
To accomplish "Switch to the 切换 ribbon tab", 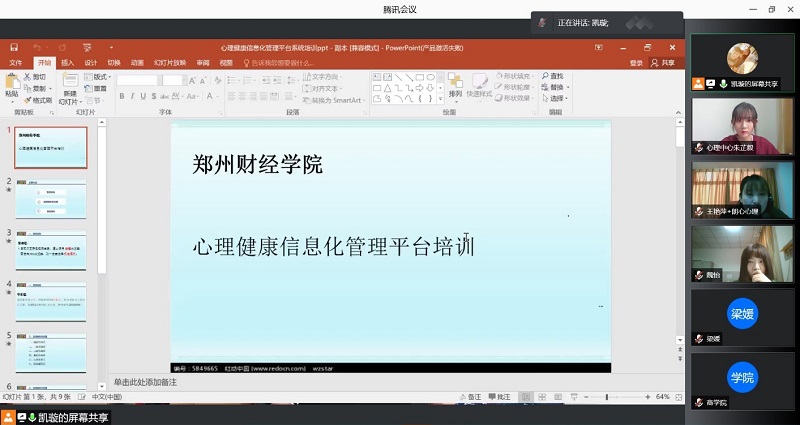I will (x=114, y=63).
